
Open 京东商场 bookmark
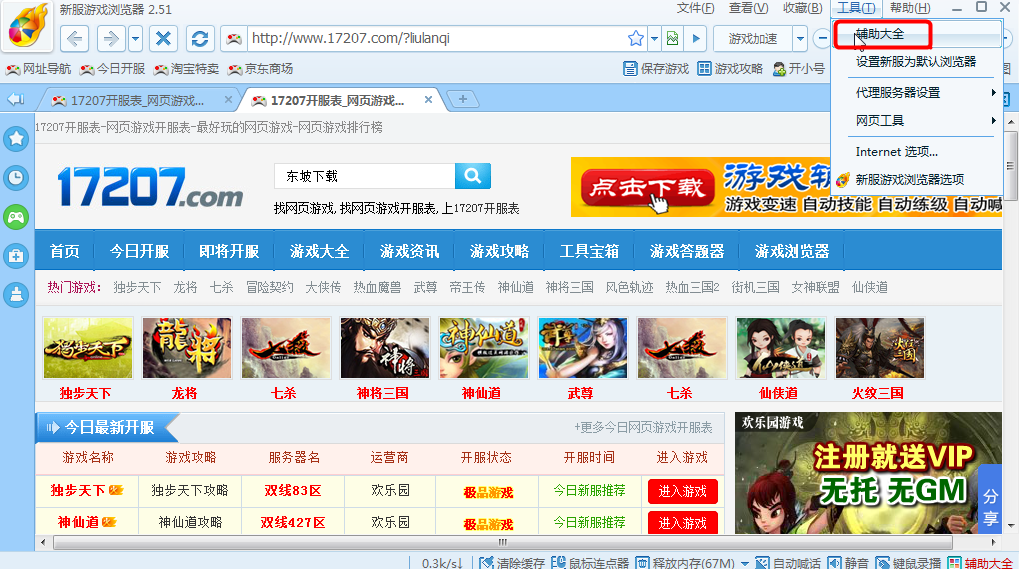pos(261,69)
